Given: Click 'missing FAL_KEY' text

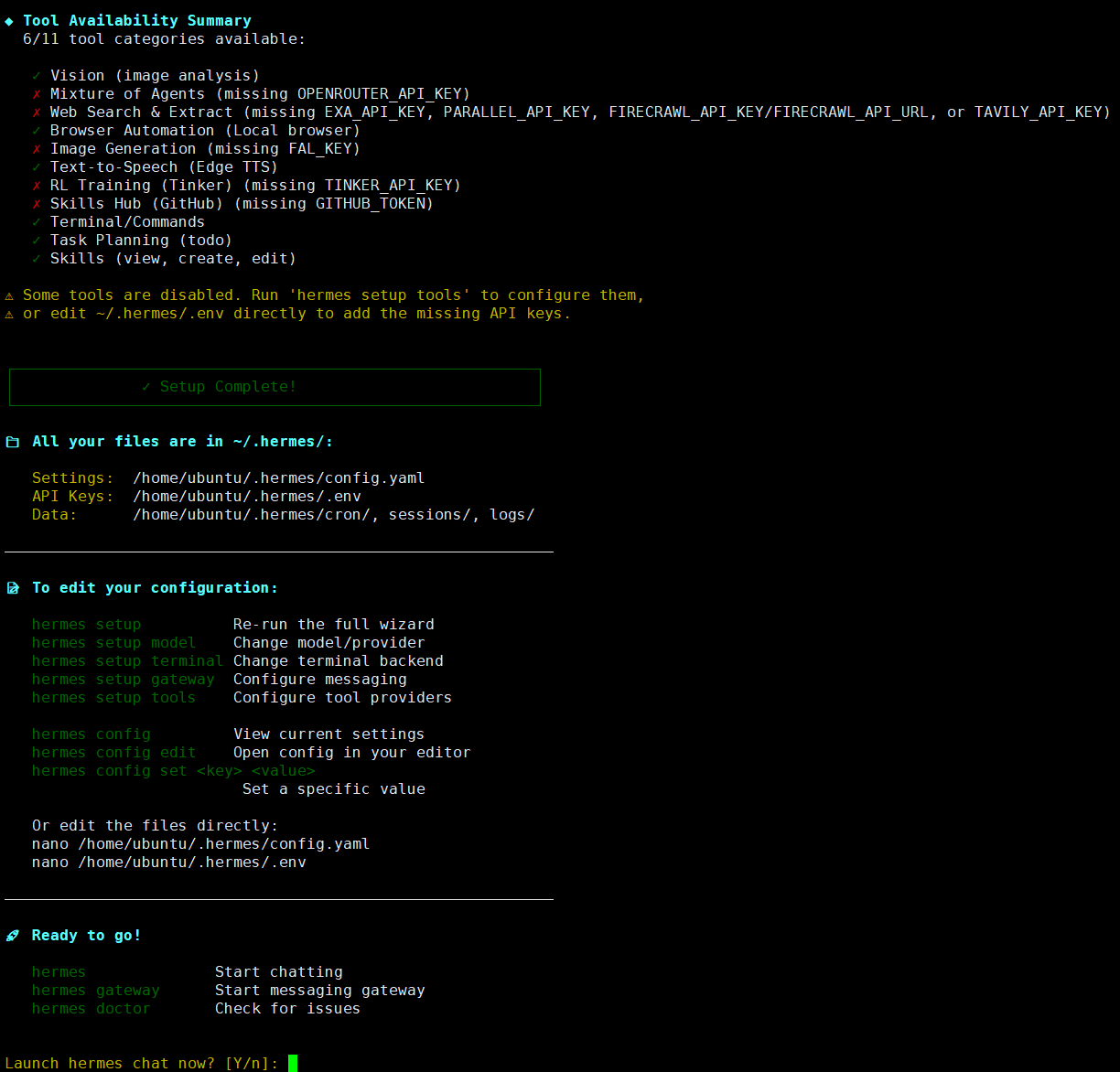Looking at the screenshot, I should pyautogui.click(x=284, y=149).
